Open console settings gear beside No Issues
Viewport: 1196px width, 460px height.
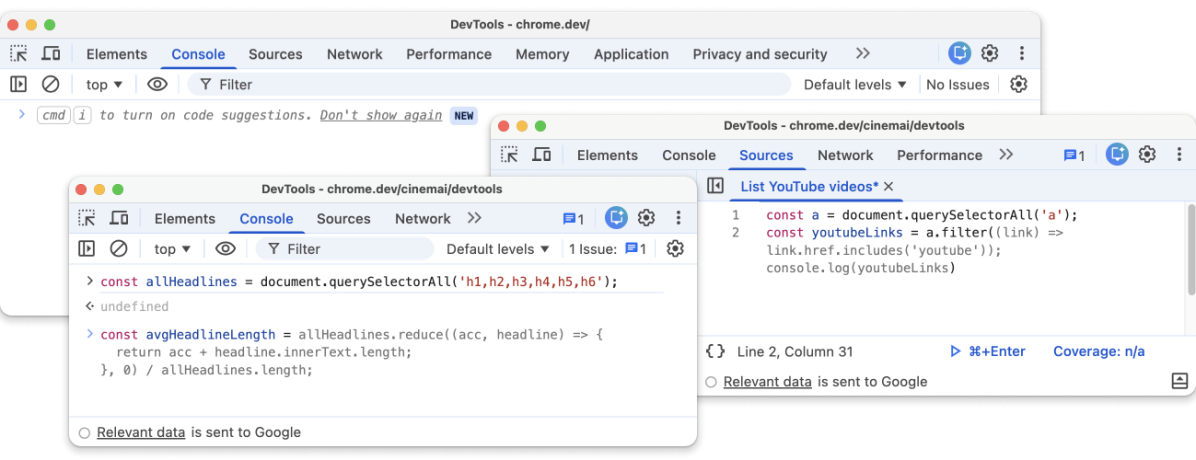[1018, 85]
